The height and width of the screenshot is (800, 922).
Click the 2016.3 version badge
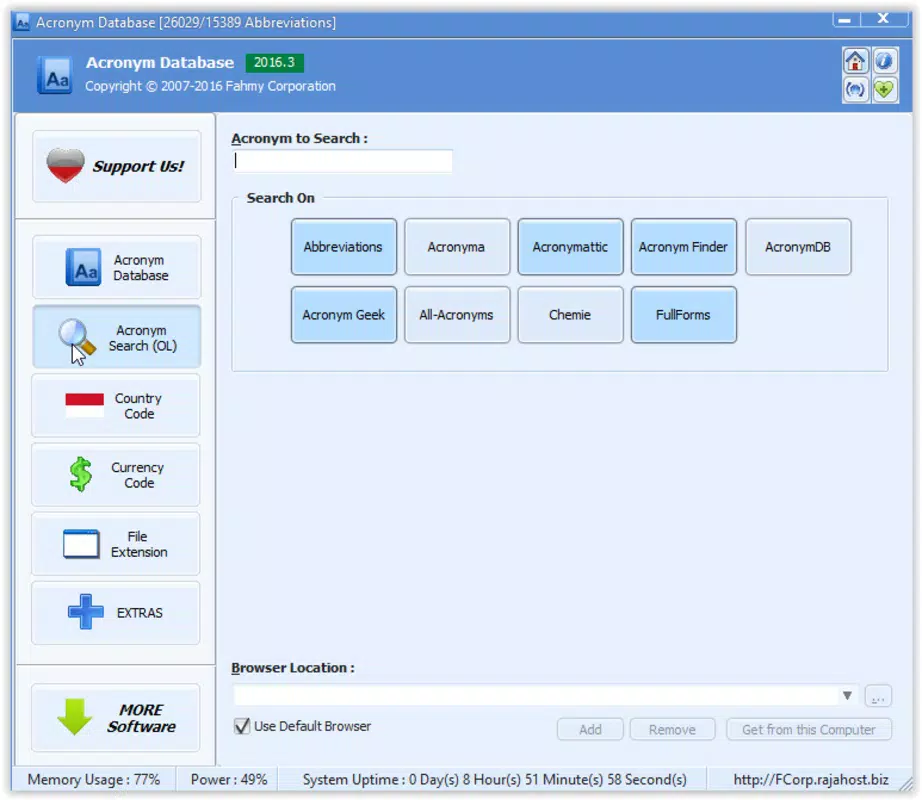(274, 62)
